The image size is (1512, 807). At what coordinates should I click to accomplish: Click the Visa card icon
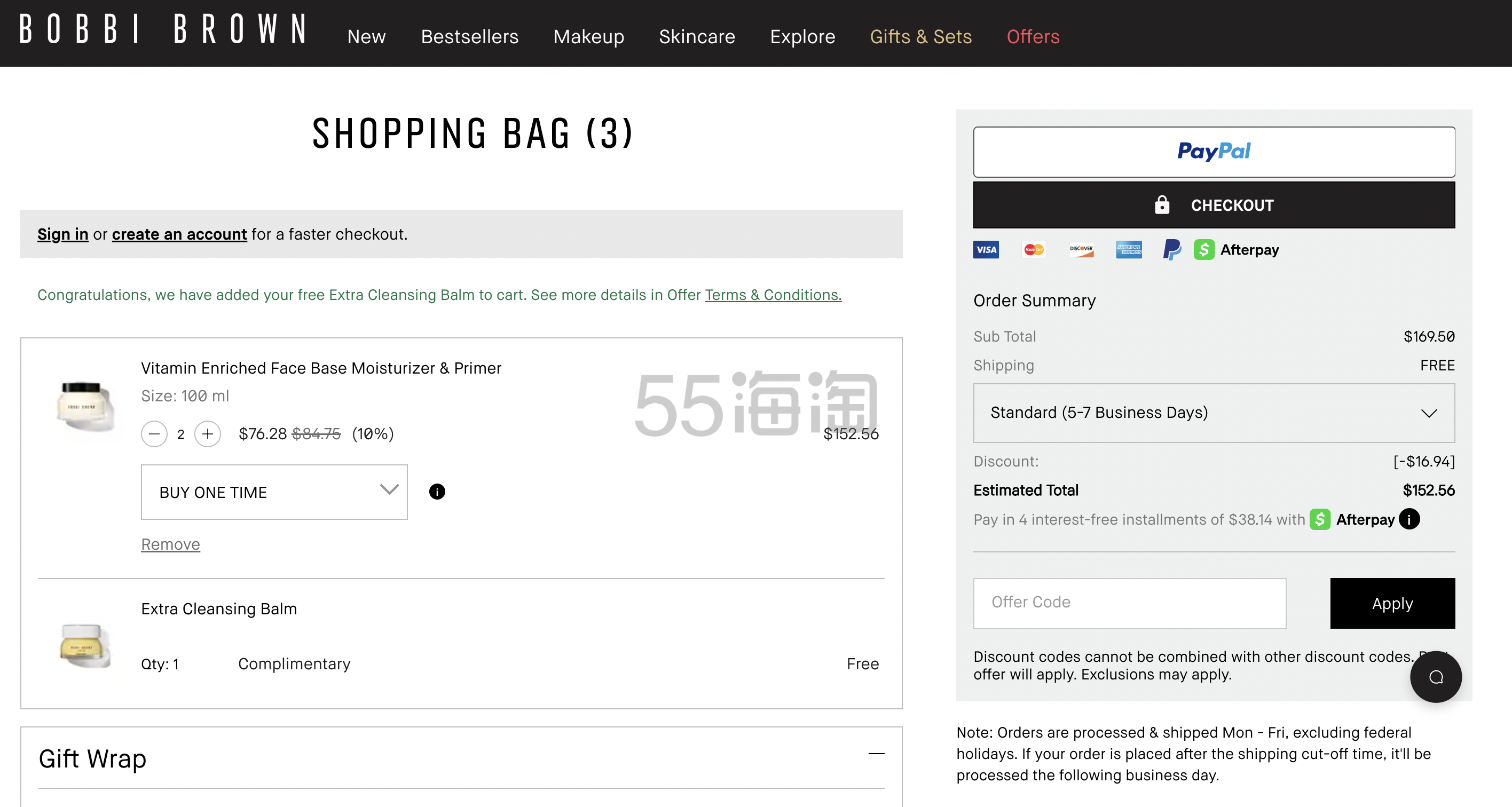click(986, 250)
